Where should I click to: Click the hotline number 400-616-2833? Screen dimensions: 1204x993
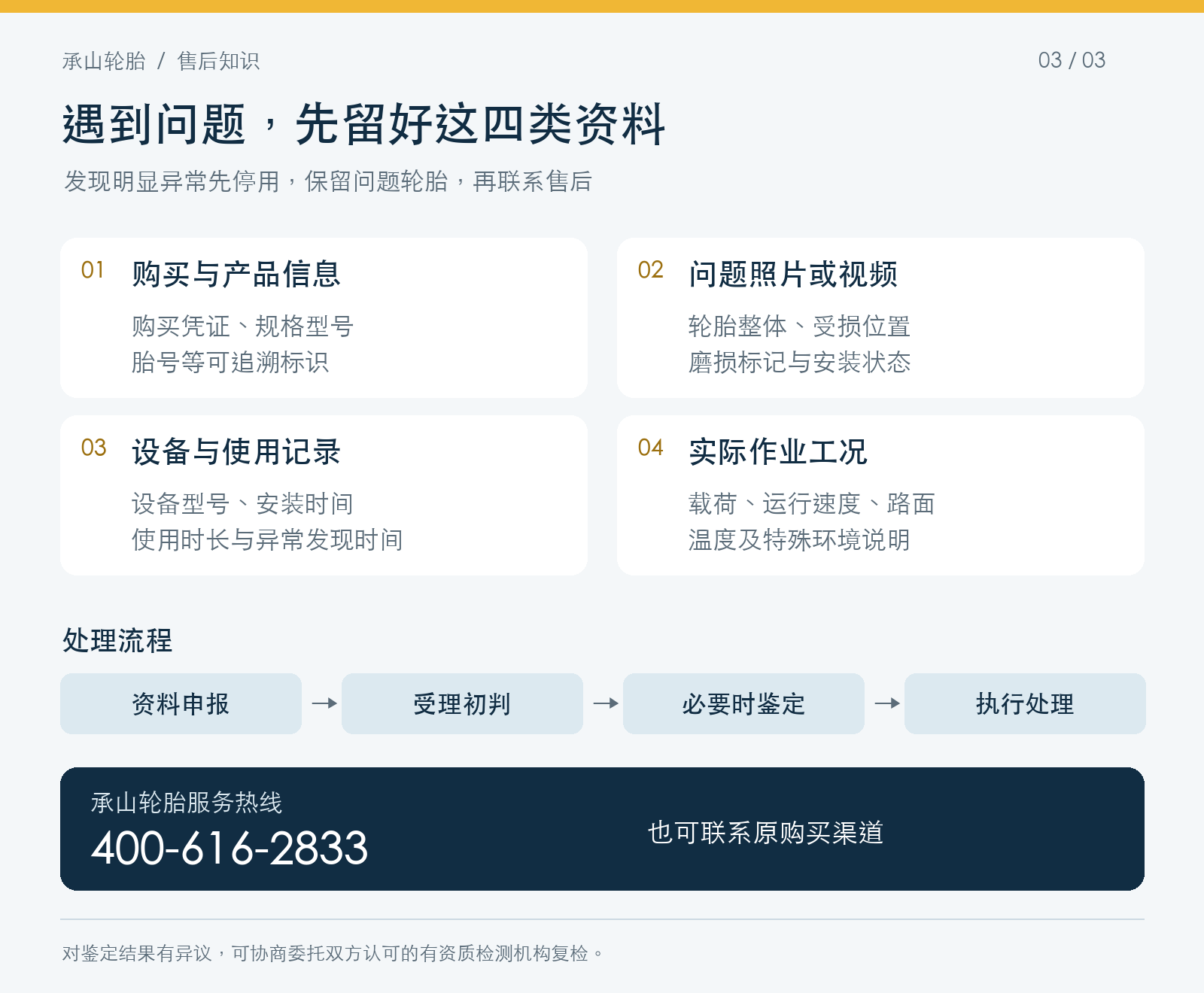[x=230, y=848]
